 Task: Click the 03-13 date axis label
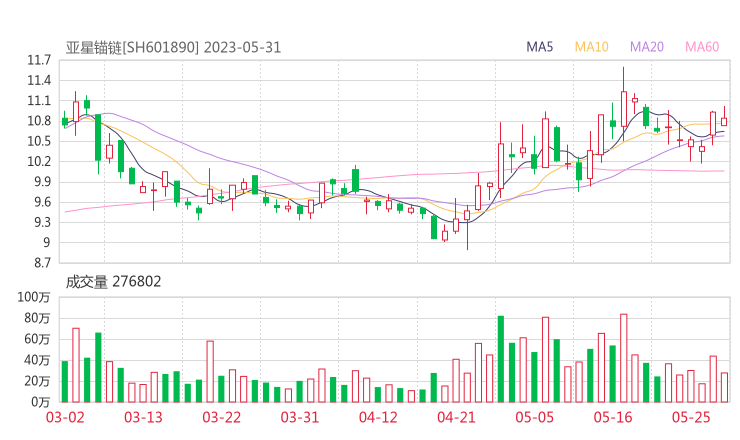point(143,417)
